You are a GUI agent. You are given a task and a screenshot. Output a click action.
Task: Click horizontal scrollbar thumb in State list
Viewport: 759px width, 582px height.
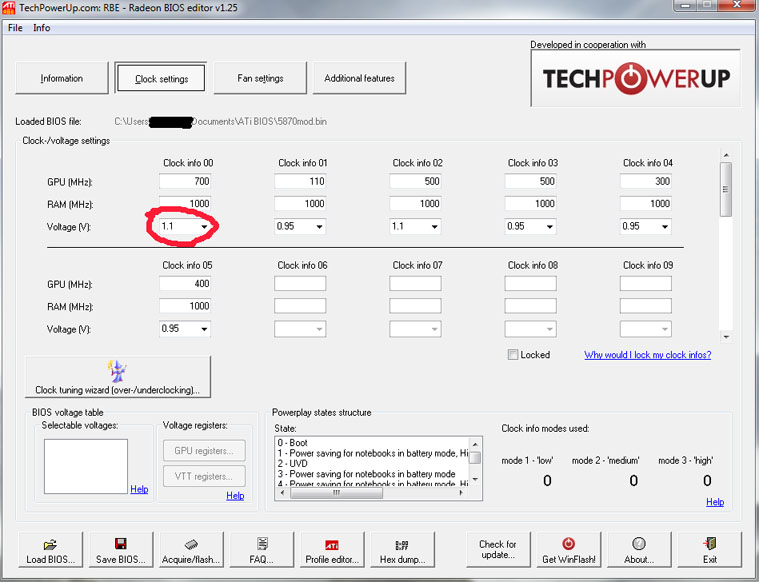[336, 493]
